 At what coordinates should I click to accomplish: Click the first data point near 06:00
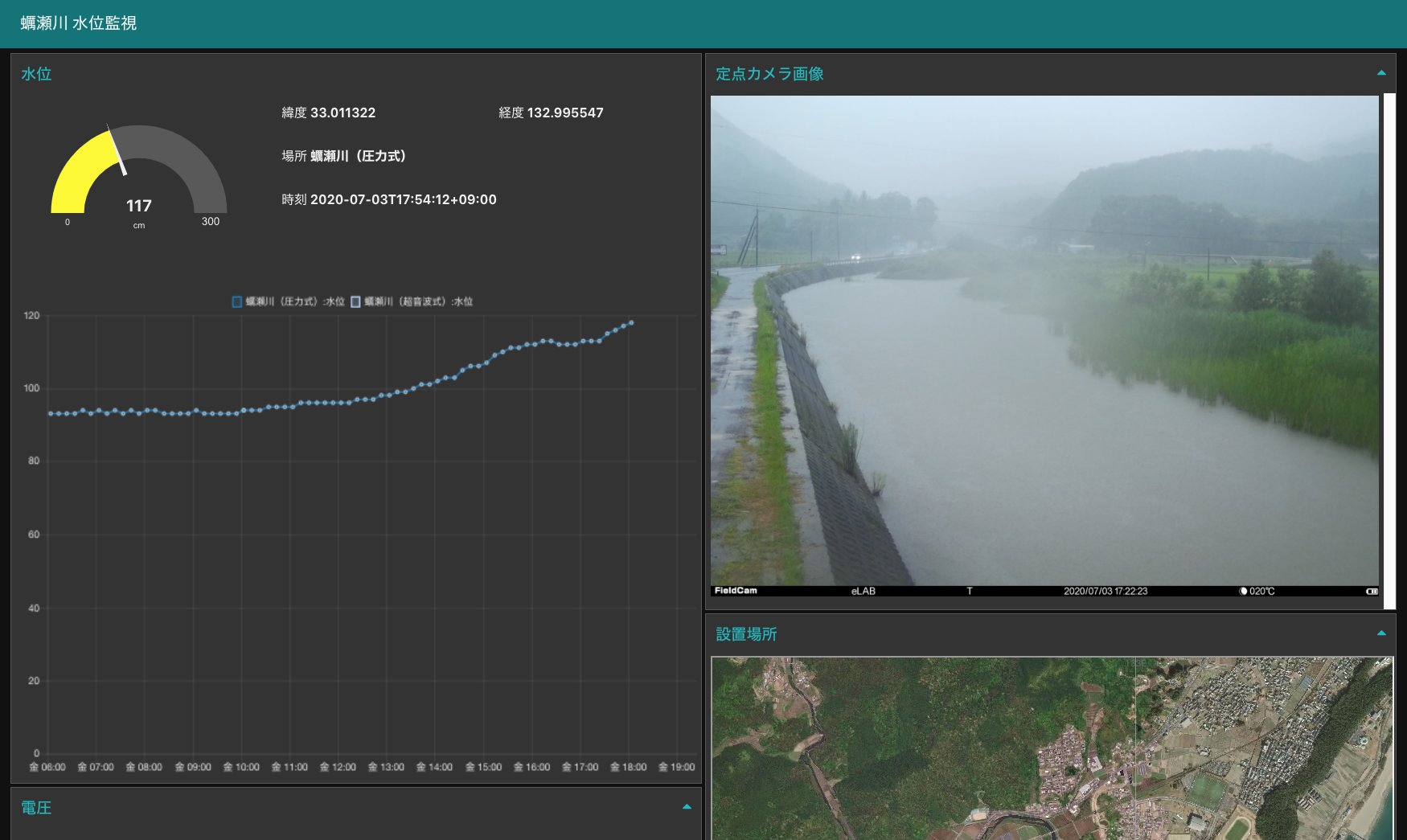click(51, 413)
